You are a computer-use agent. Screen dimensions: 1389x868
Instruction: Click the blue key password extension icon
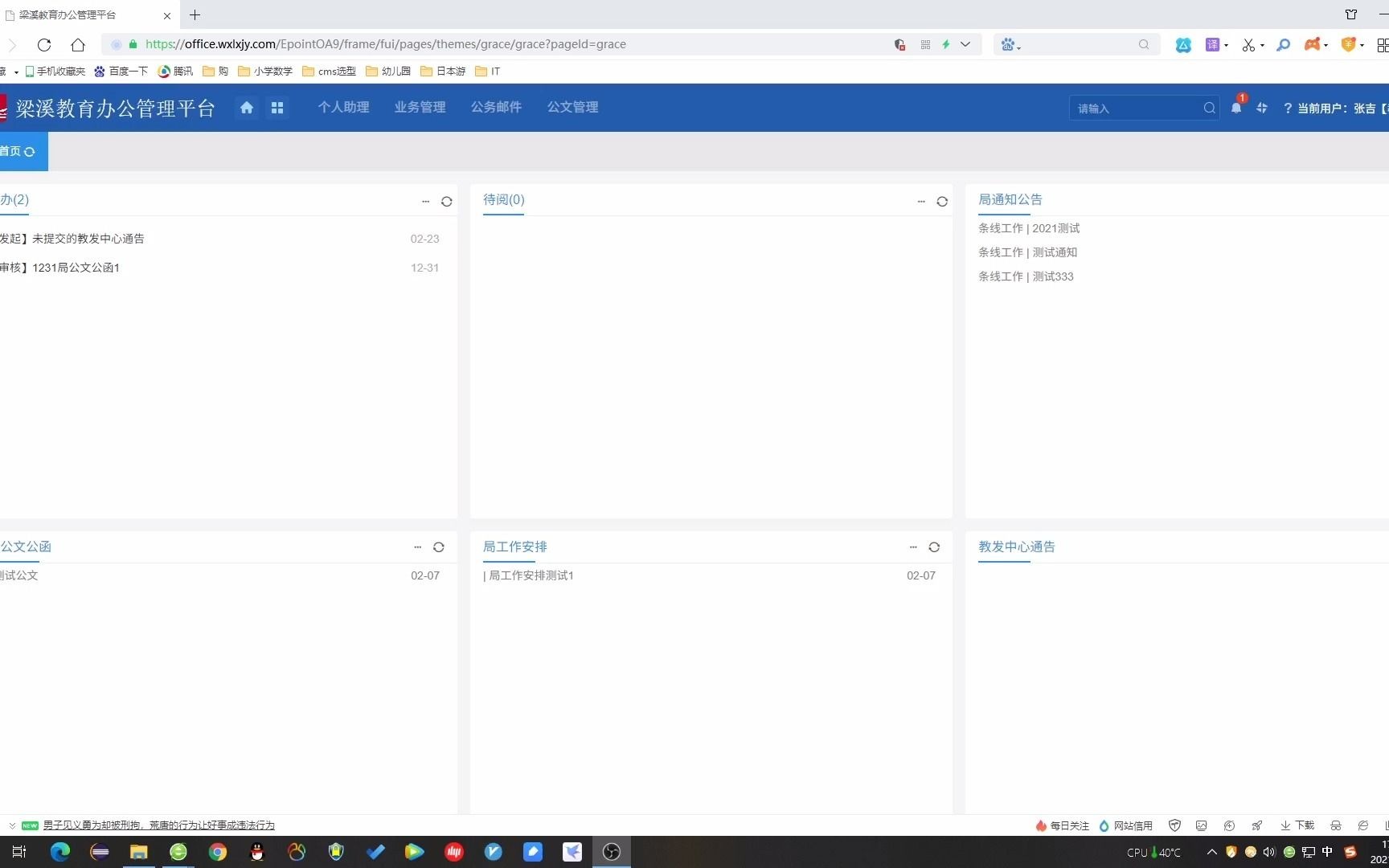click(x=1284, y=45)
